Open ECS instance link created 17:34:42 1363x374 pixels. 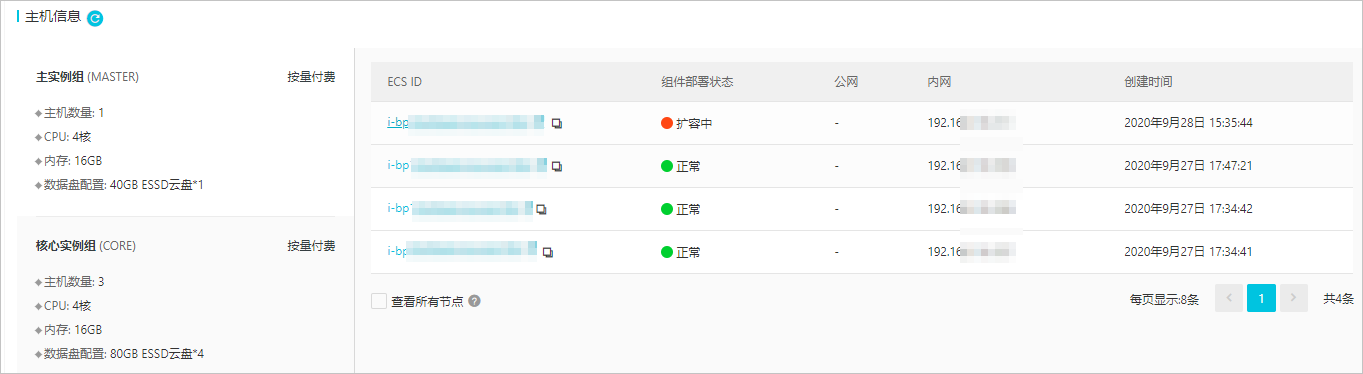click(460, 208)
